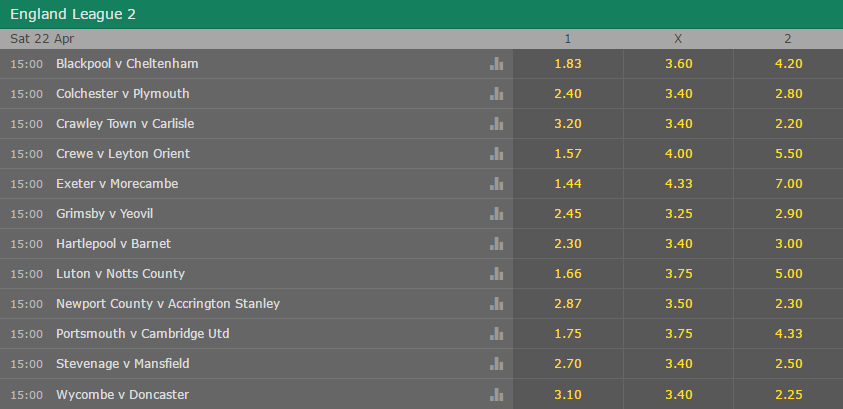The height and width of the screenshot is (409, 843).
Task: Show statistics for Hartlepool v Barnet
Action: pos(496,244)
